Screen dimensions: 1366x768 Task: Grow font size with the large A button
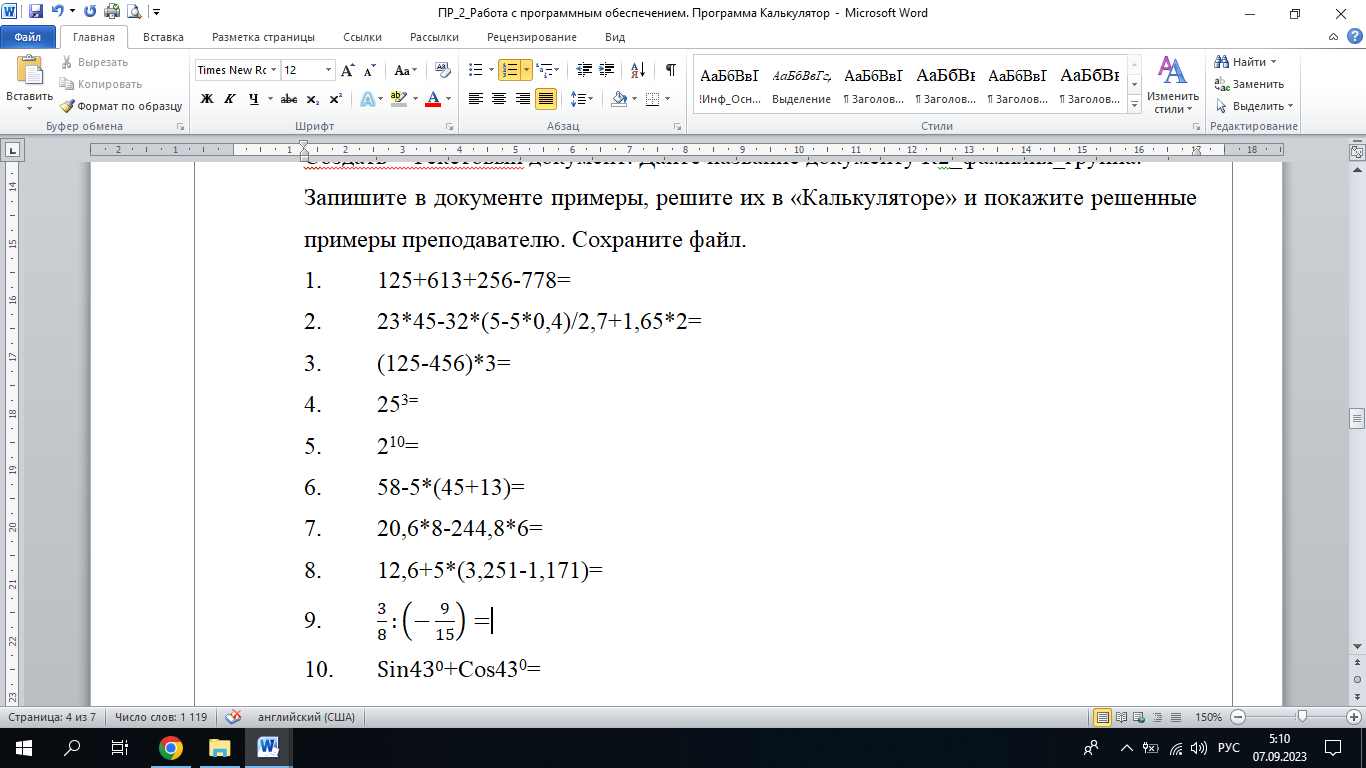click(348, 71)
